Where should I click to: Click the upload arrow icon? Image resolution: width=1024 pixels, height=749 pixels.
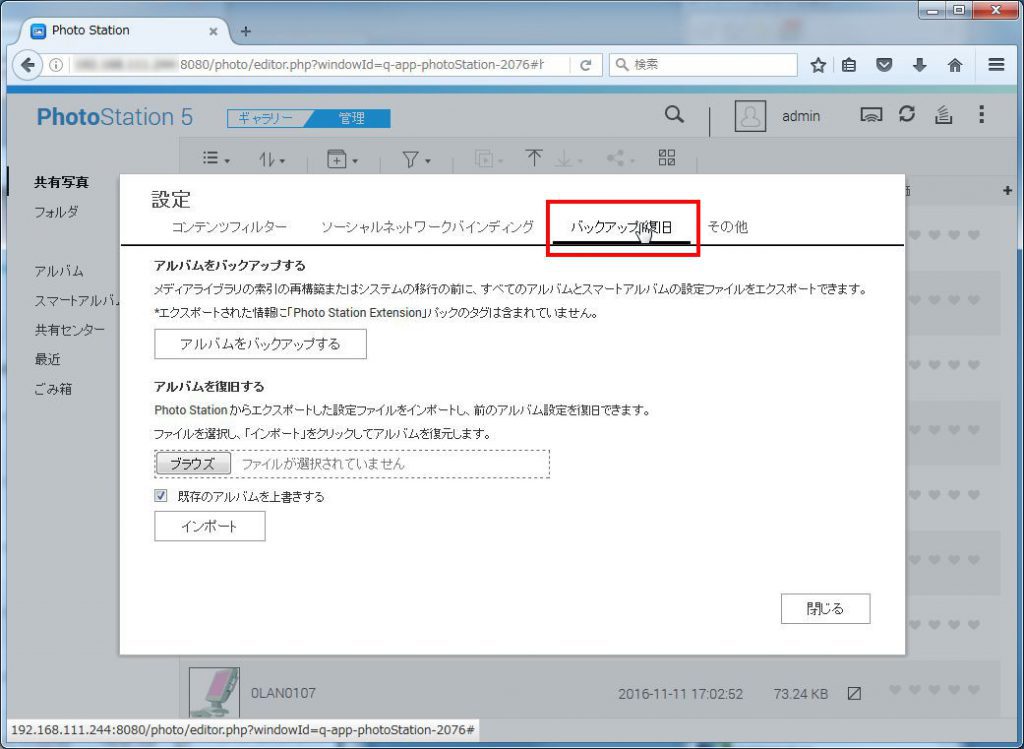click(534, 157)
